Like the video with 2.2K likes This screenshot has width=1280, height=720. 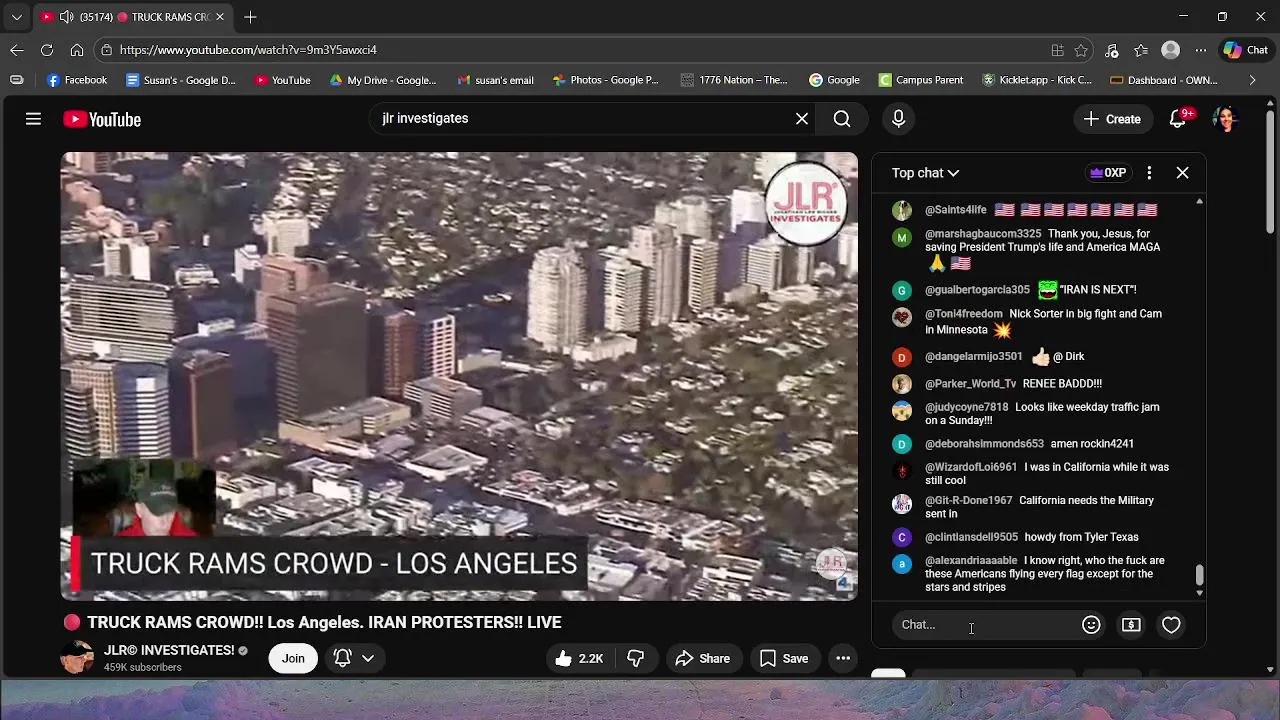click(x=578, y=658)
